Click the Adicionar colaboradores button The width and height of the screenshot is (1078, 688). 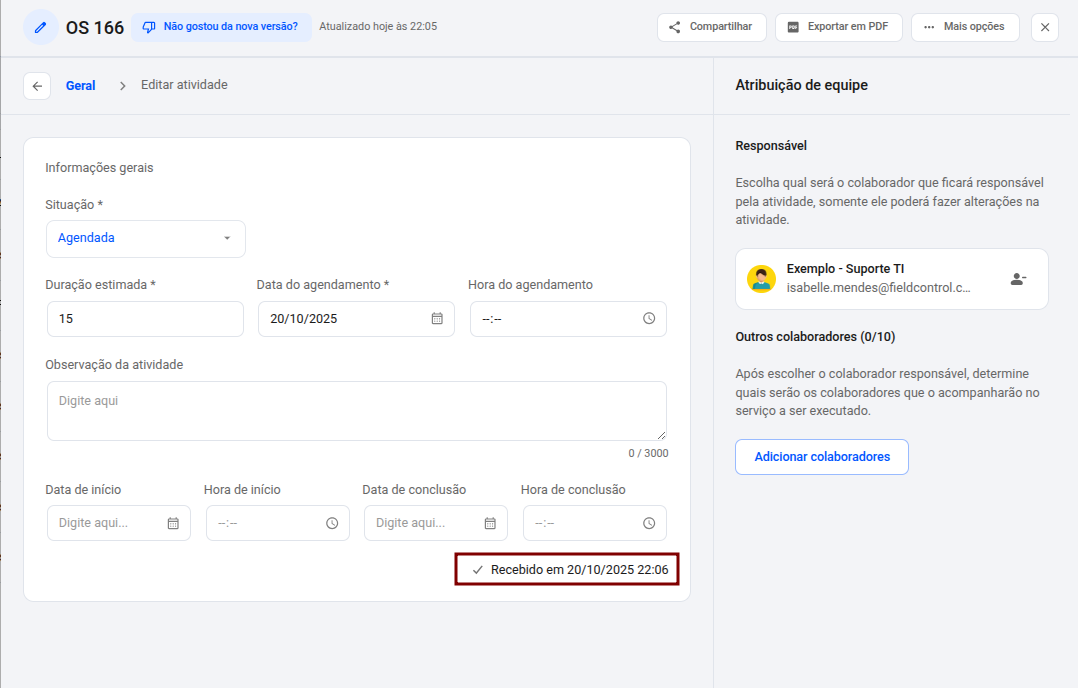click(822, 457)
